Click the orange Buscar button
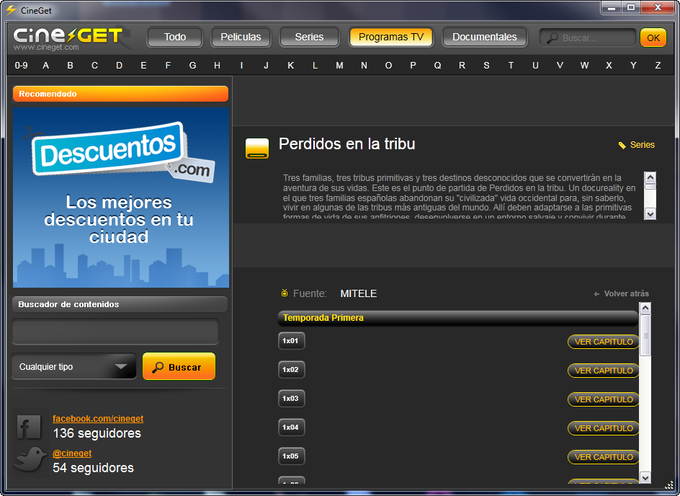The width and height of the screenshot is (680, 496). 179,367
